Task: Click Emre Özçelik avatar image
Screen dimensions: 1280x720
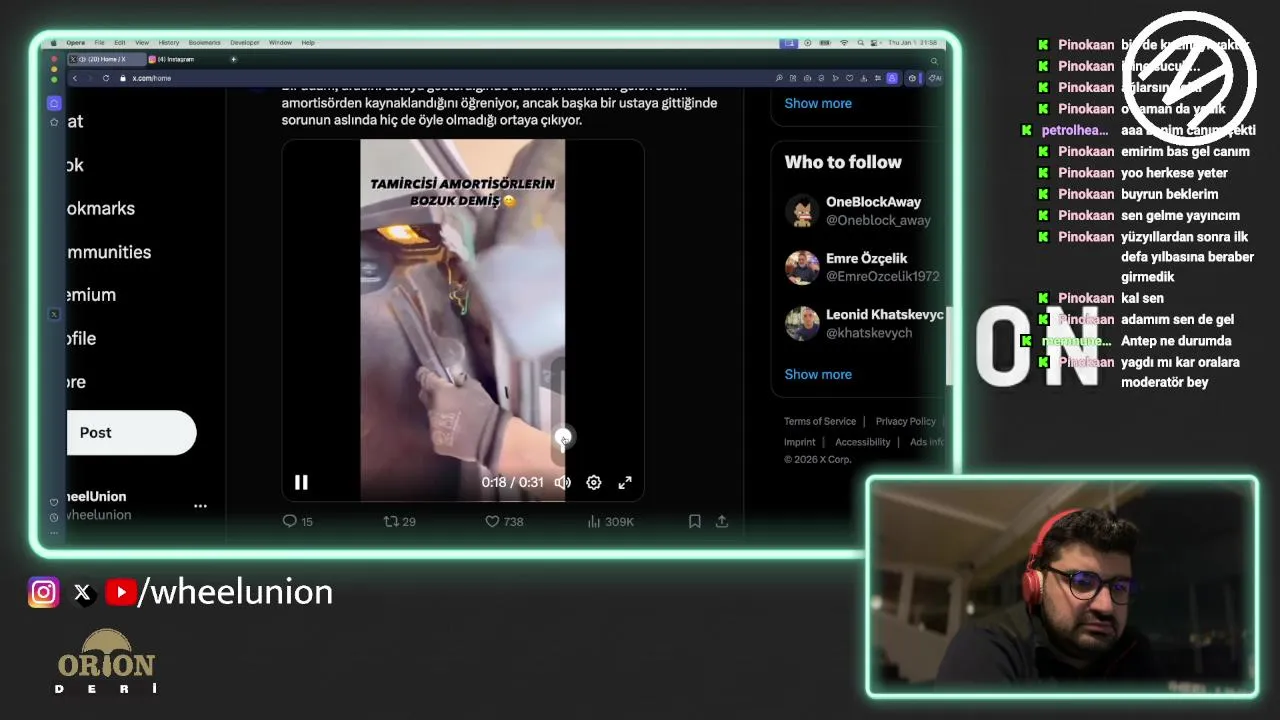Action: point(802,267)
